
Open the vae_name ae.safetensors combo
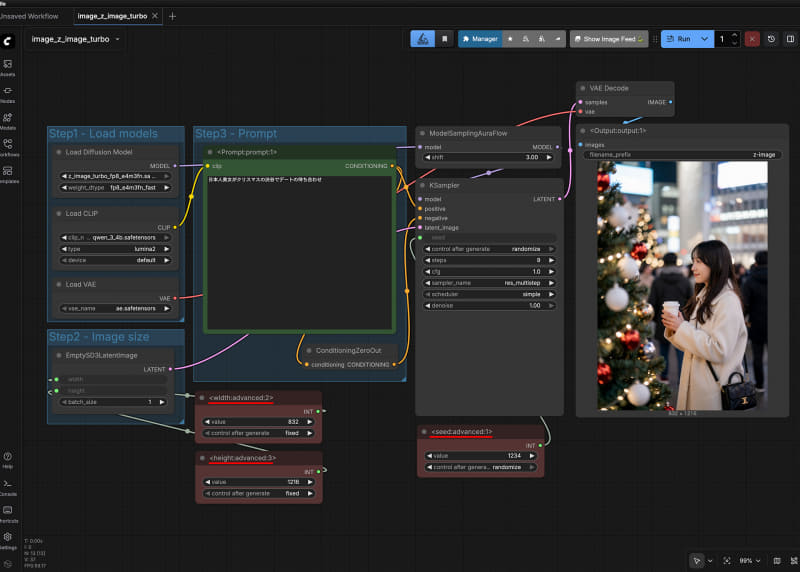115,308
